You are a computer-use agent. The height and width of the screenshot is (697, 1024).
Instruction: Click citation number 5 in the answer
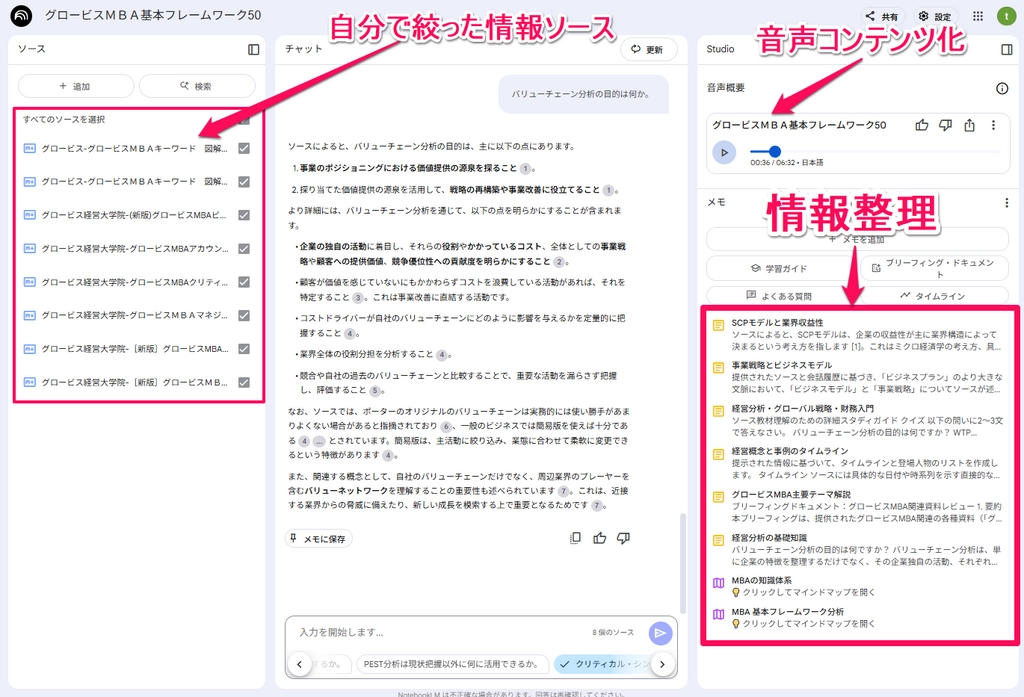[x=375, y=391]
